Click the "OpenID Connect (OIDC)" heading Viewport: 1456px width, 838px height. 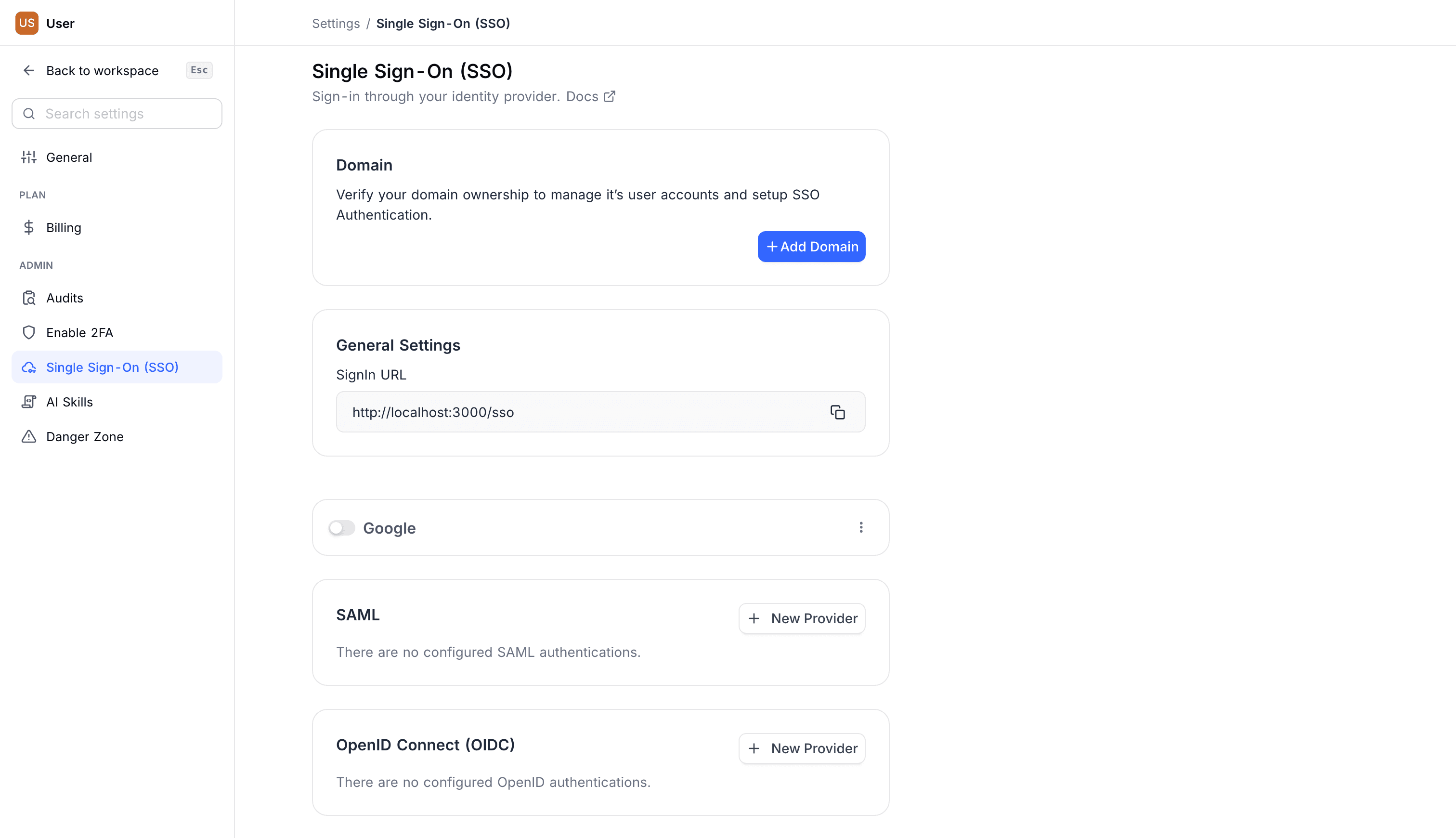coord(425,745)
